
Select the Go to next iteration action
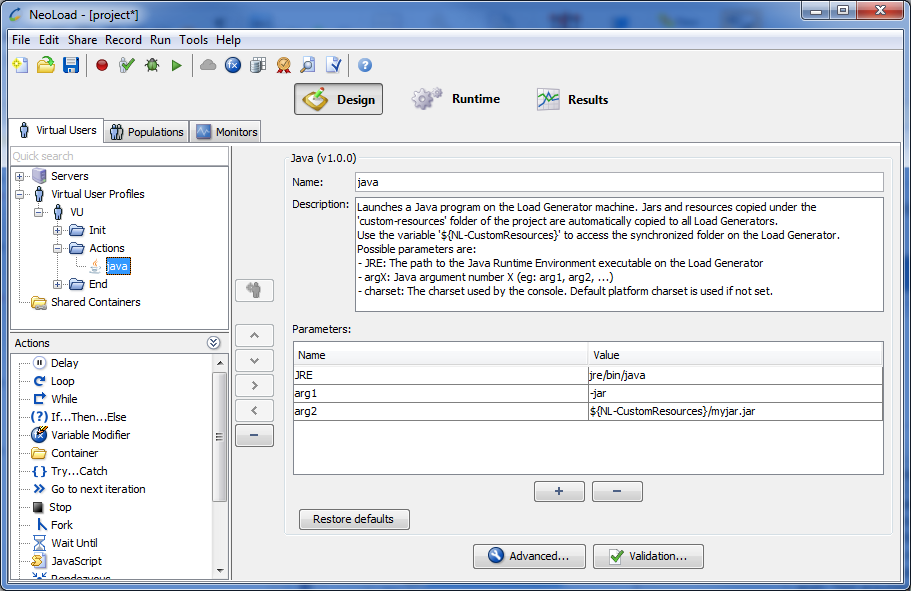[89, 489]
